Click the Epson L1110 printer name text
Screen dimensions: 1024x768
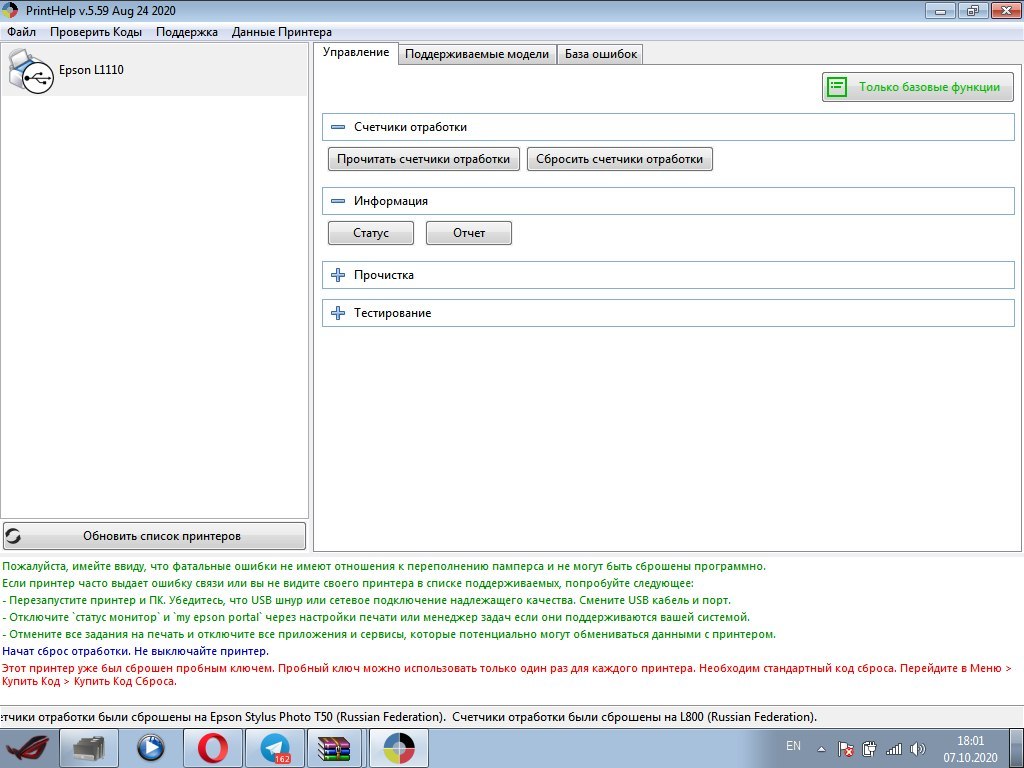pyautogui.click(x=91, y=70)
